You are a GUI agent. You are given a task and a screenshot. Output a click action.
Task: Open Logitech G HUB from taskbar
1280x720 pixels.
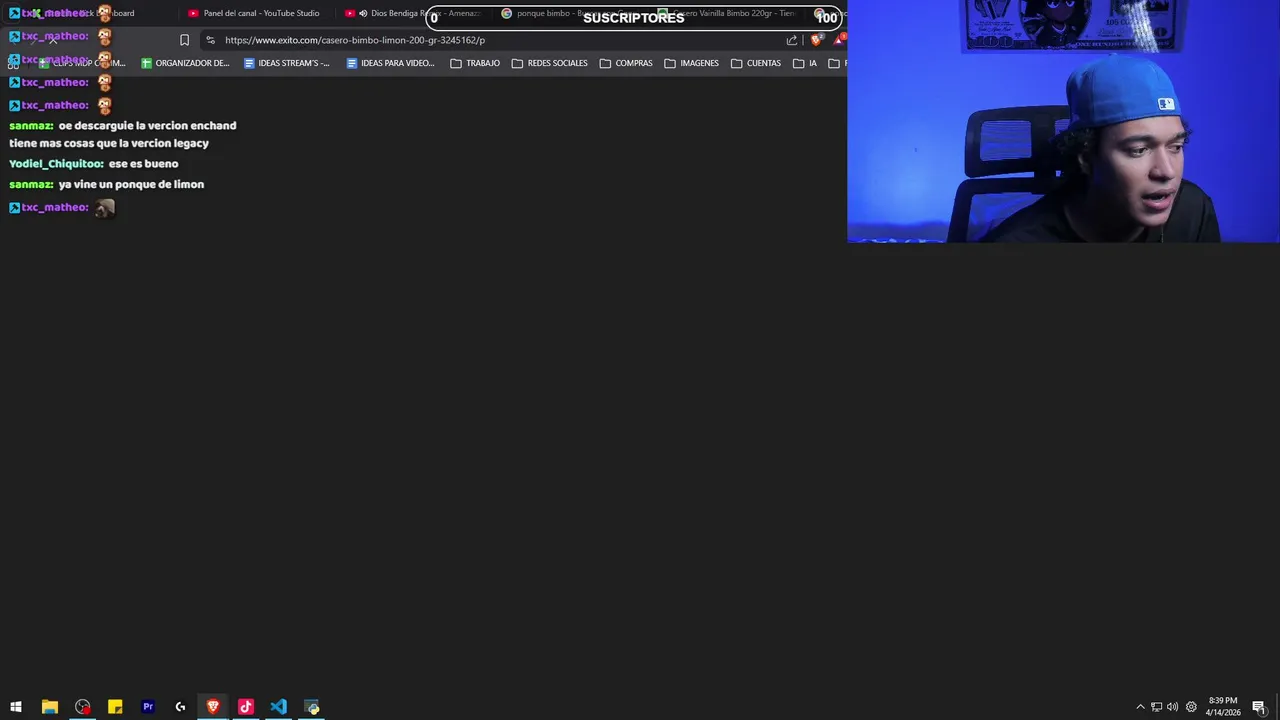click(x=180, y=707)
